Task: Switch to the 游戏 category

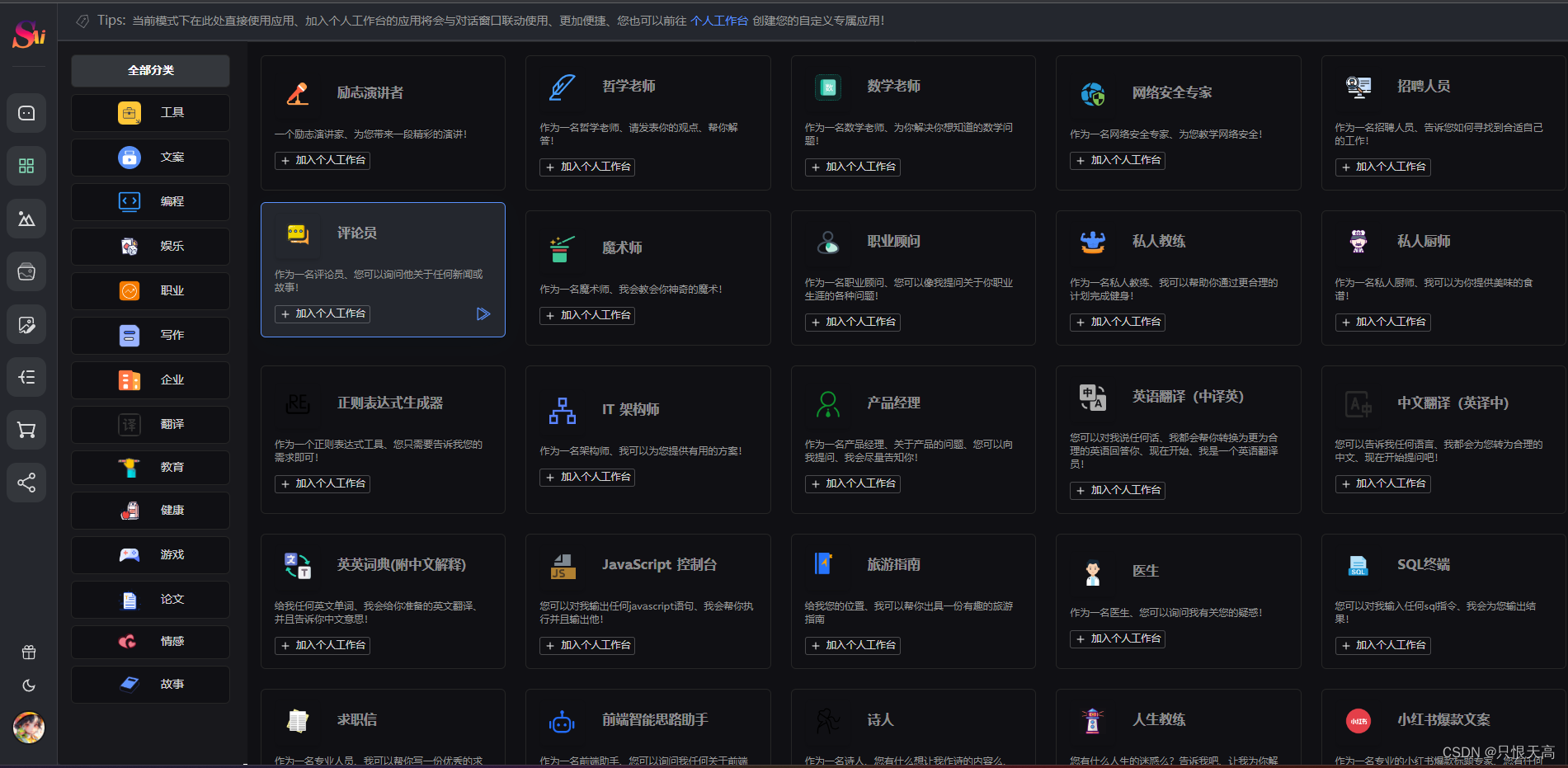Action: click(150, 555)
